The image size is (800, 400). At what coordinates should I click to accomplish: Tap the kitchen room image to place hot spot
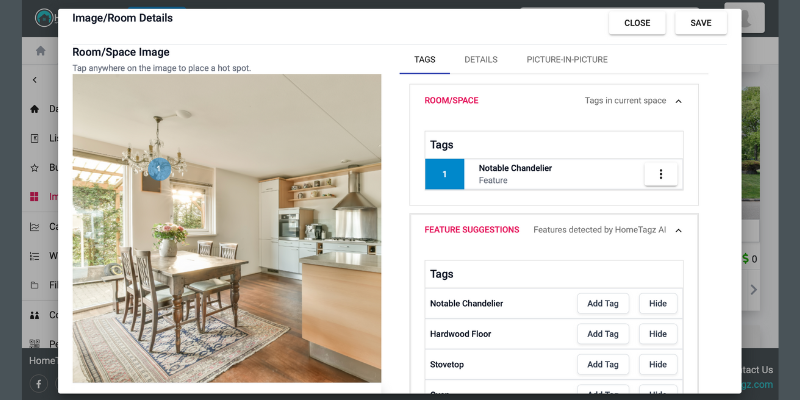click(227, 229)
